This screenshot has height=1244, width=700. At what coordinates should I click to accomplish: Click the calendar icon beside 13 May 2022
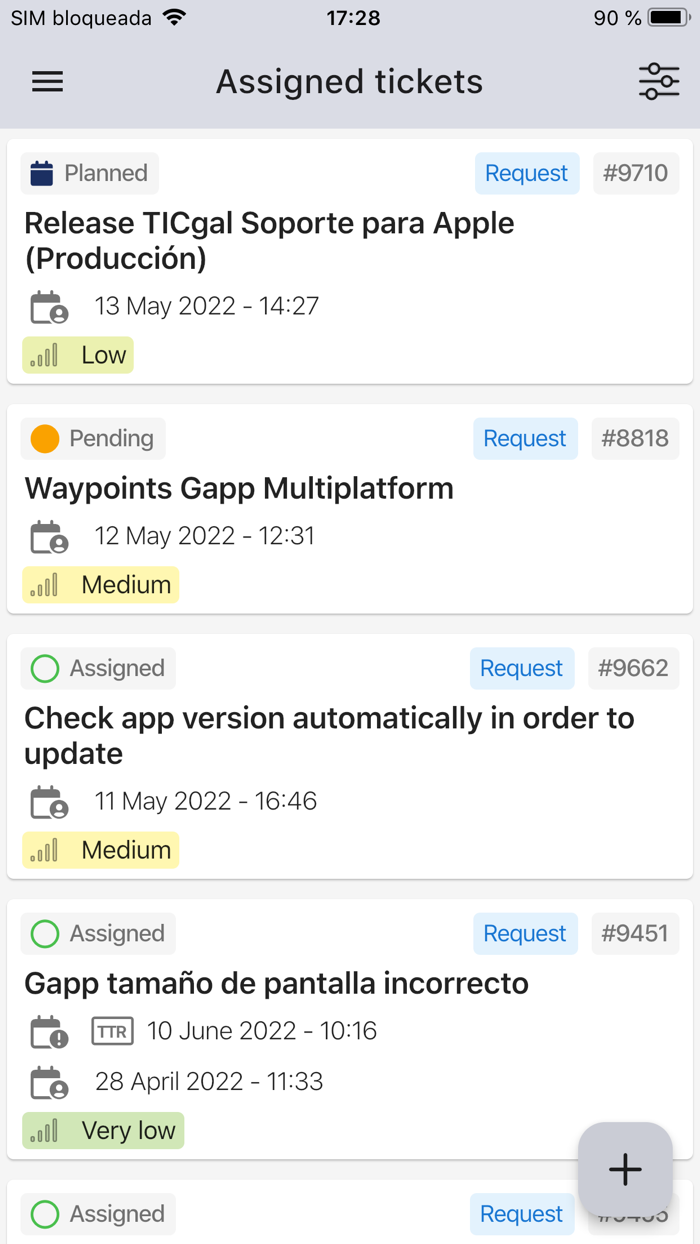(48, 307)
